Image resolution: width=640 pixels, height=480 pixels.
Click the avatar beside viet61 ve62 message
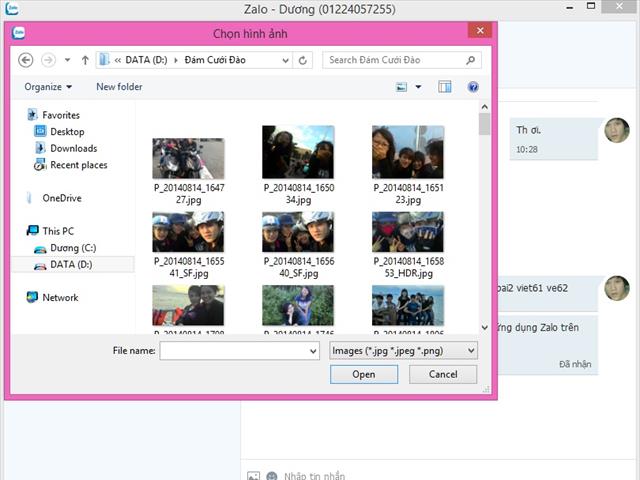pyautogui.click(x=617, y=288)
